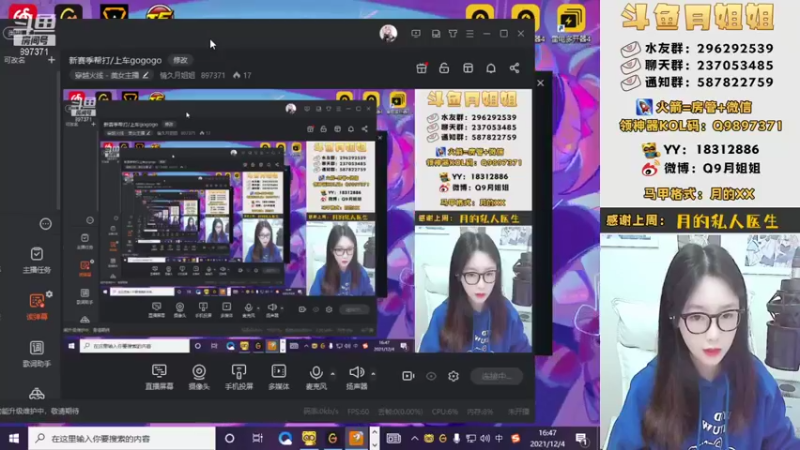Click the Windows taskbar search box
800x450 pixels.
click(x=121, y=438)
